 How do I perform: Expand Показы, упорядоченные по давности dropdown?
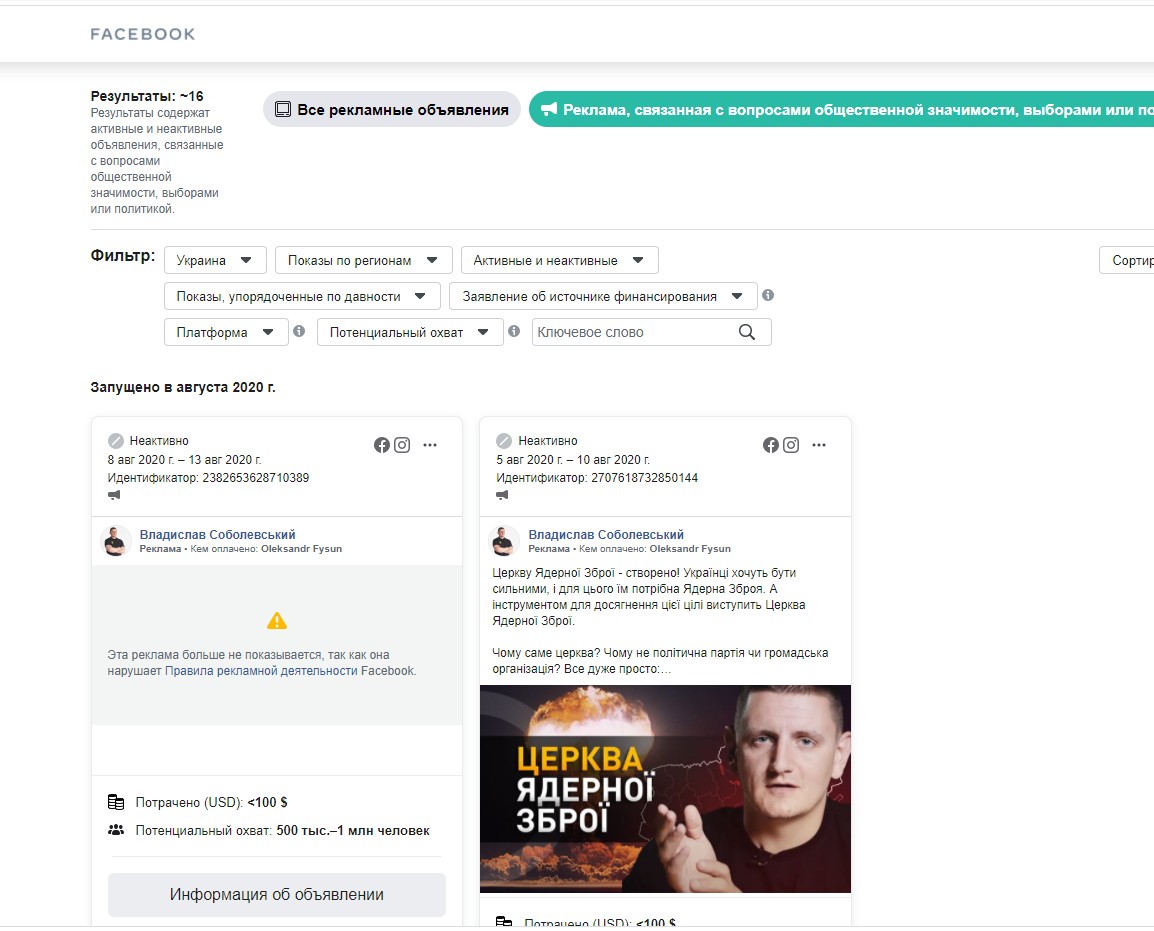click(302, 296)
